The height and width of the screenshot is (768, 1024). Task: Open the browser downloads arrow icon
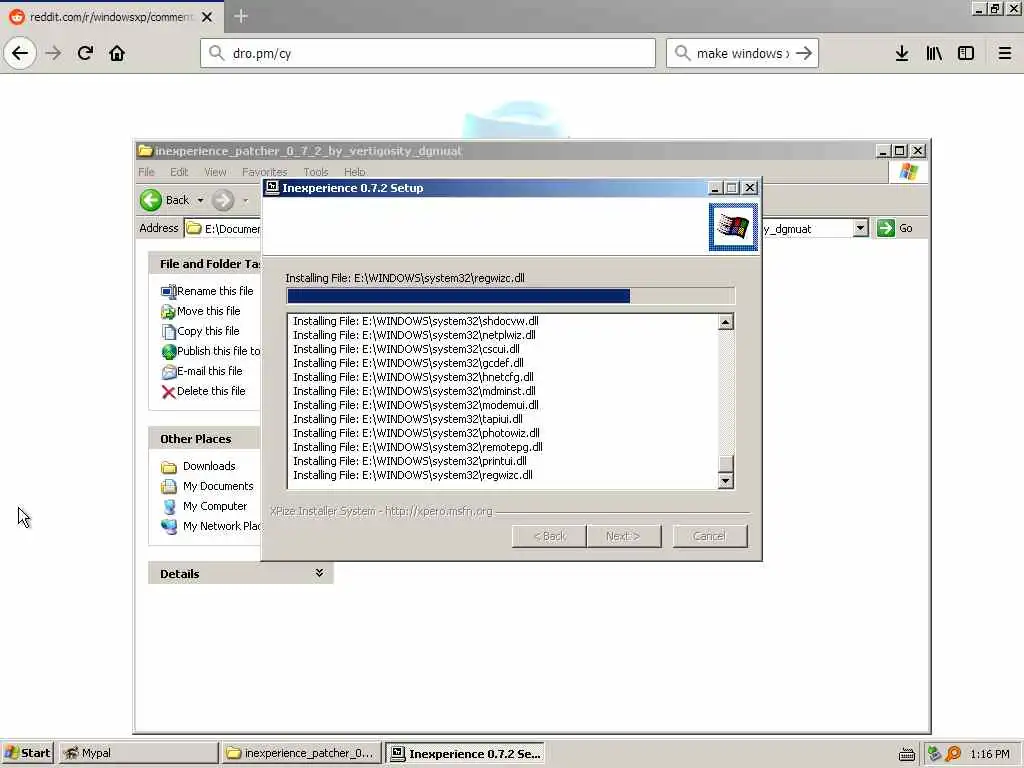tap(902, 53)
